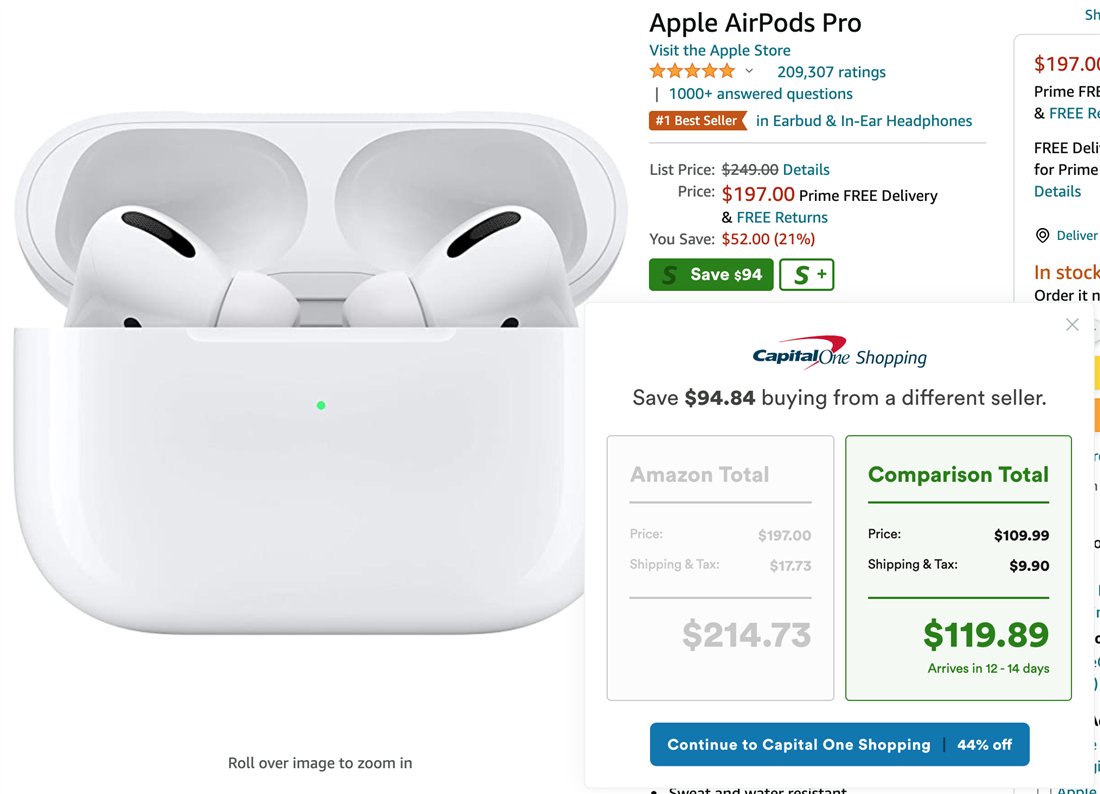Viewport: 1100px width, 794px height.
Task: Click Continue to Capital One Shopping
Action: pos(839,745)
